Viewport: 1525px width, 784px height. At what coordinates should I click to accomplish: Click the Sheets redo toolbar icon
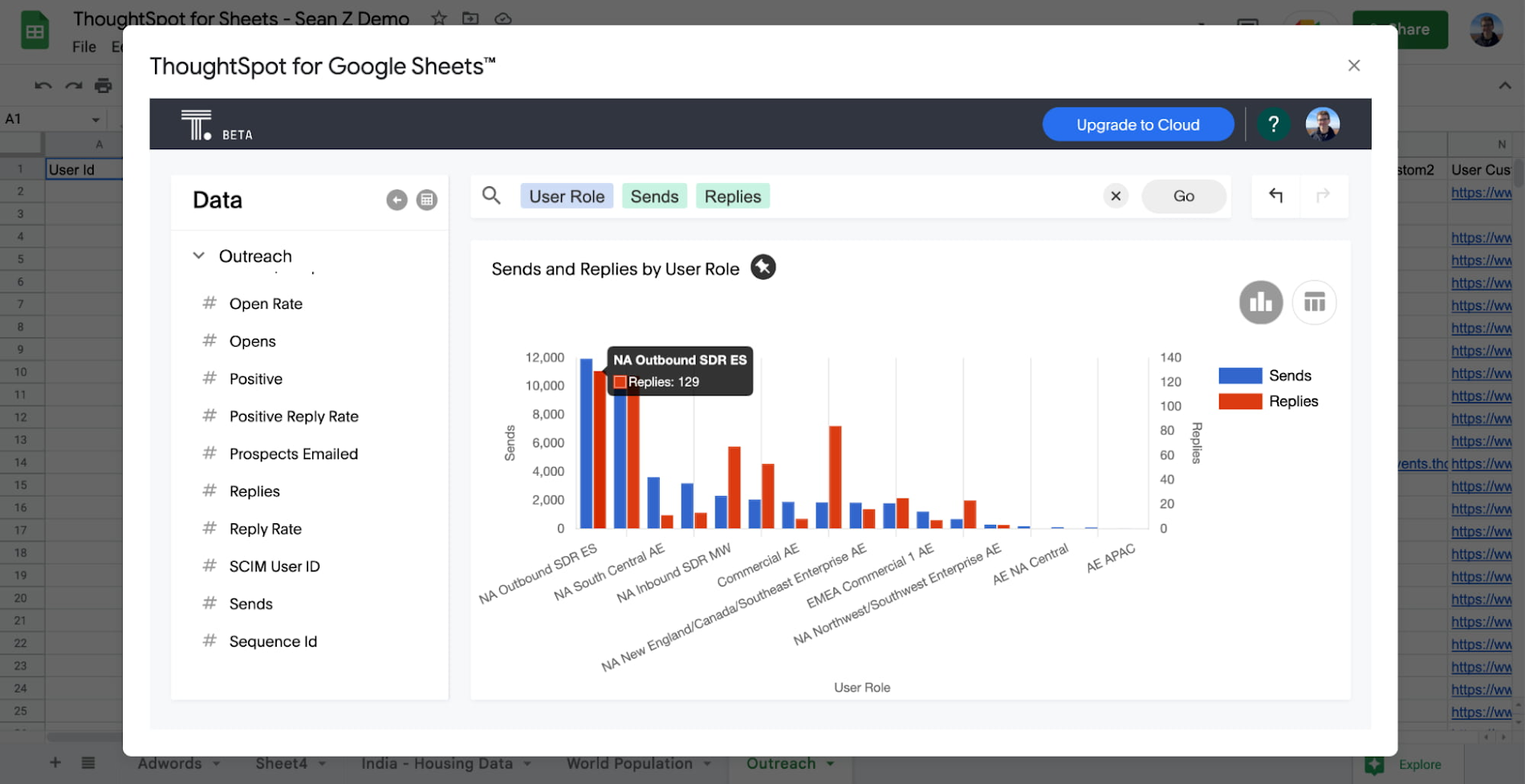pos(74,85)
